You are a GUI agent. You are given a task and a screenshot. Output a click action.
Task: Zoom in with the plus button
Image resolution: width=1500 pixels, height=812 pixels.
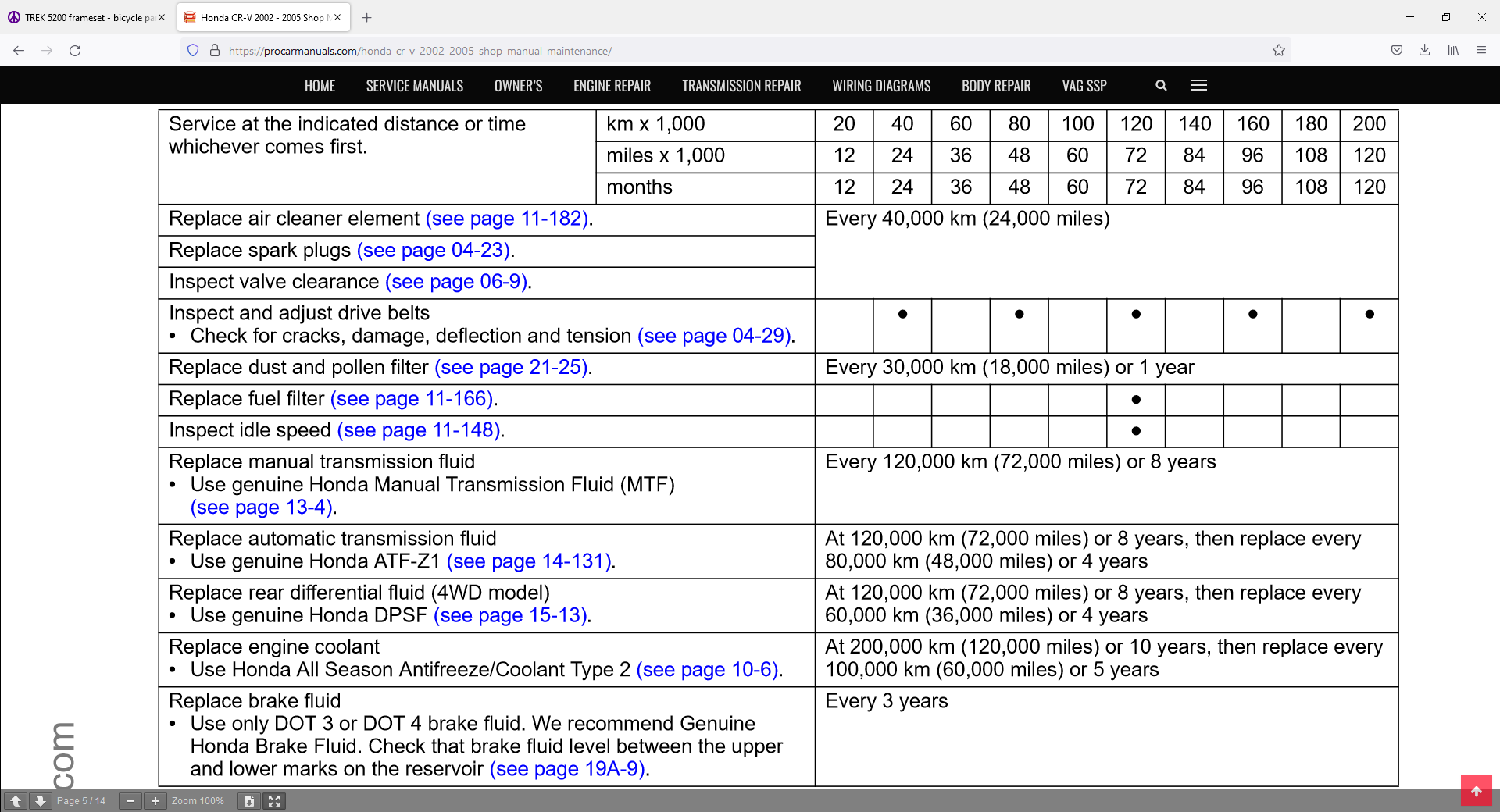[x=155, y=800]
